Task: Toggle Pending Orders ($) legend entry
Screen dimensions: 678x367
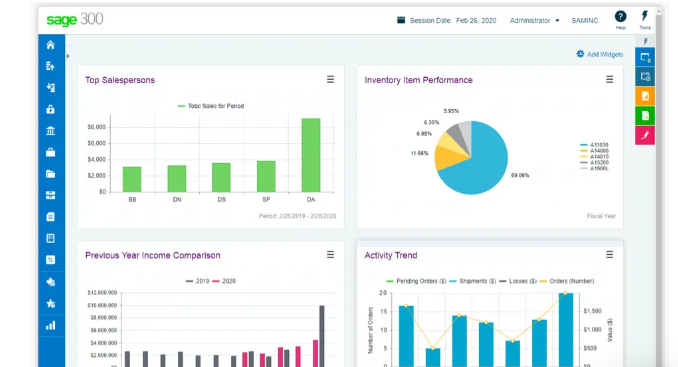Action: 416,281
